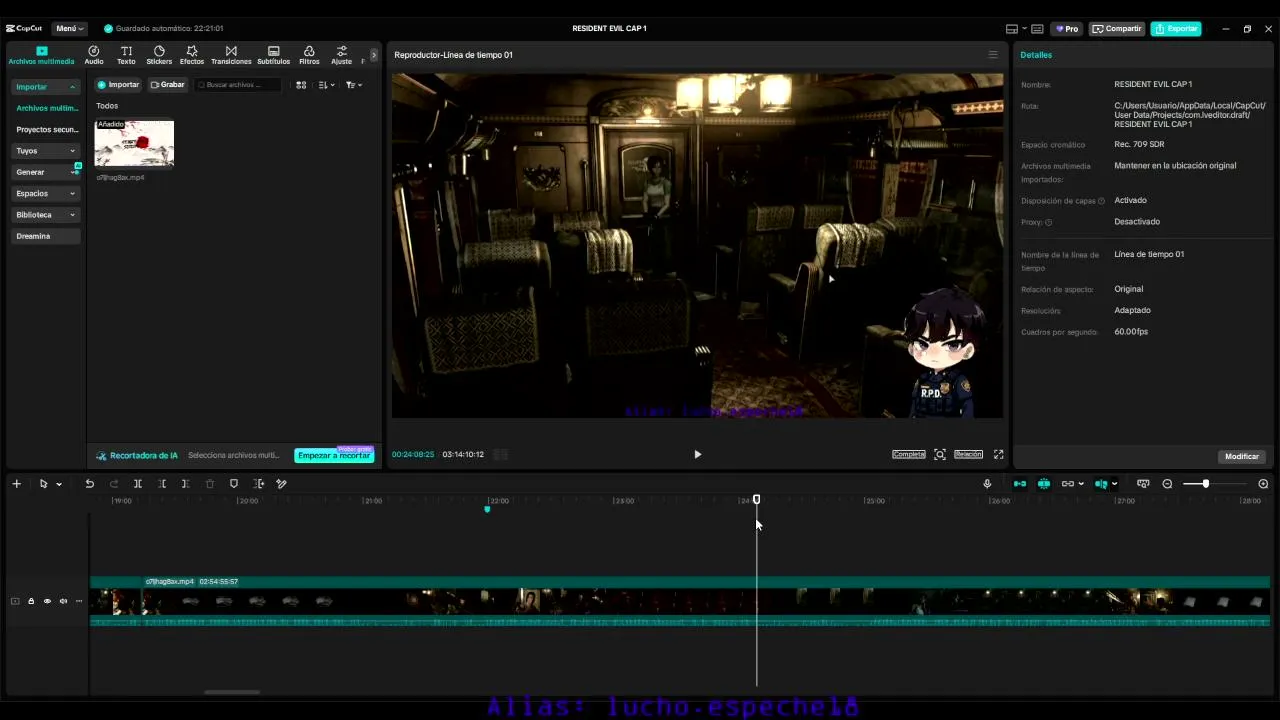Redo the last undone action
This screenshot has width=1280, height=720.
[x=114, y=484]
